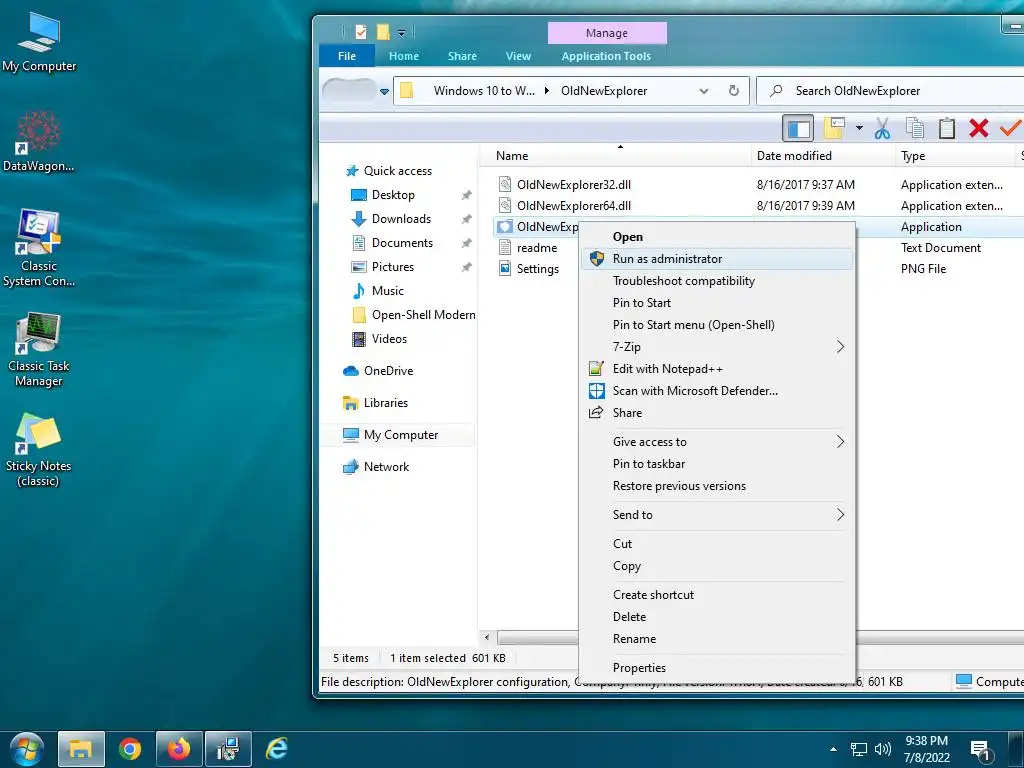Choose Pin to Start menu (Open-Shell)
1024x768 pixels.
tap(716, 325)
